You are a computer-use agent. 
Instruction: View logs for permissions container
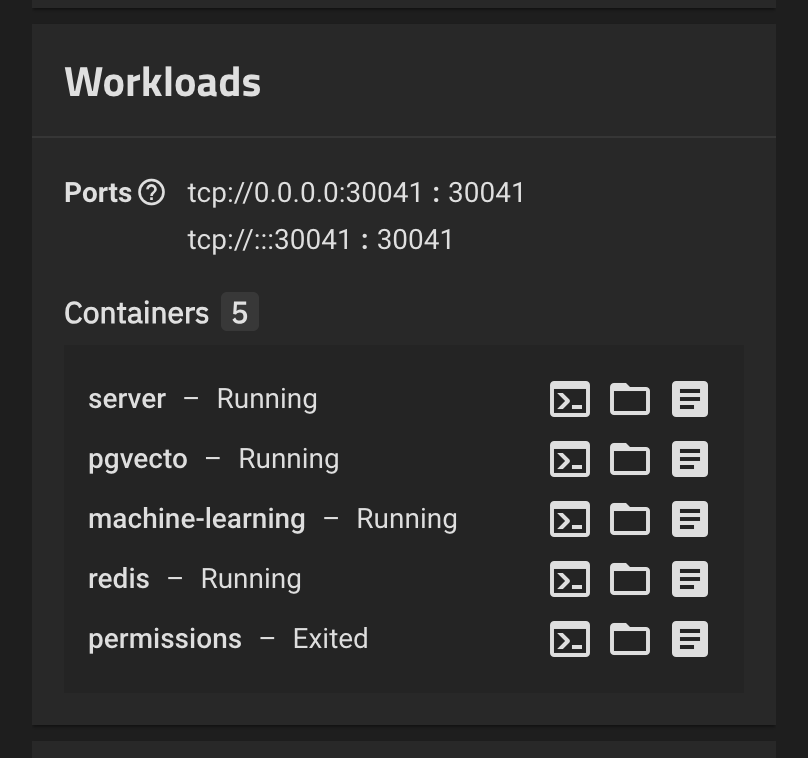tap(690, 639)
